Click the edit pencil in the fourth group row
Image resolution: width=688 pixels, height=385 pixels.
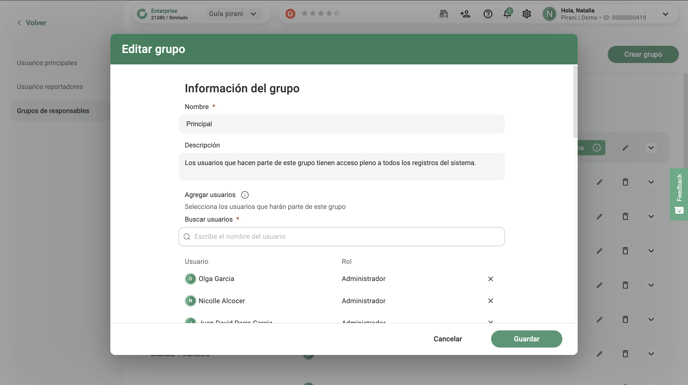pos(599,251)
